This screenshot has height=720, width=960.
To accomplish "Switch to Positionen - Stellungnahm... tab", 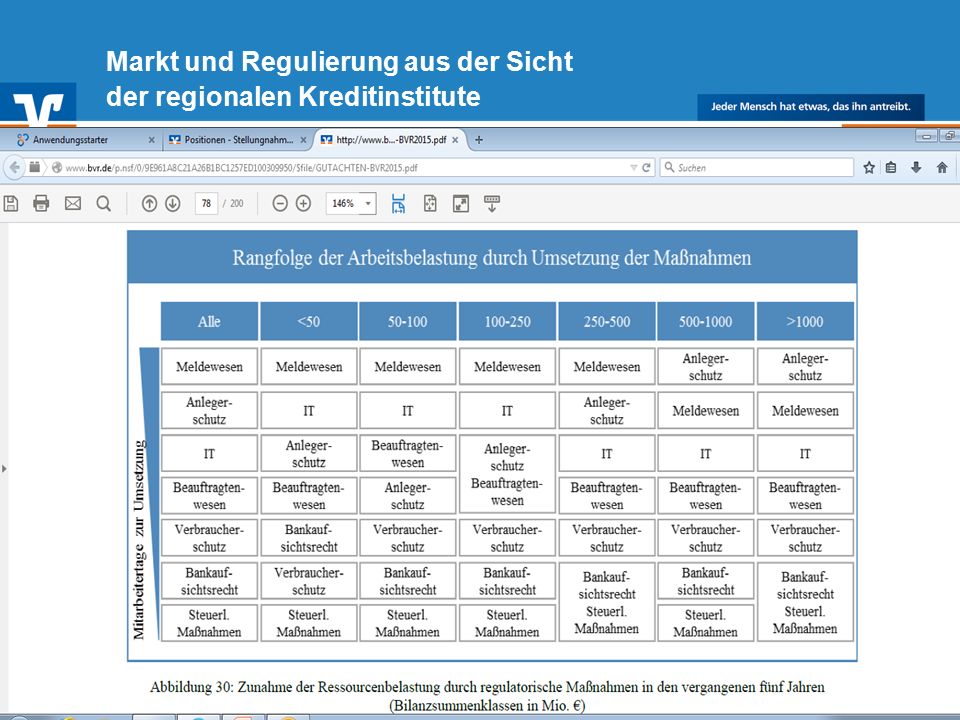I will point(239,140).
